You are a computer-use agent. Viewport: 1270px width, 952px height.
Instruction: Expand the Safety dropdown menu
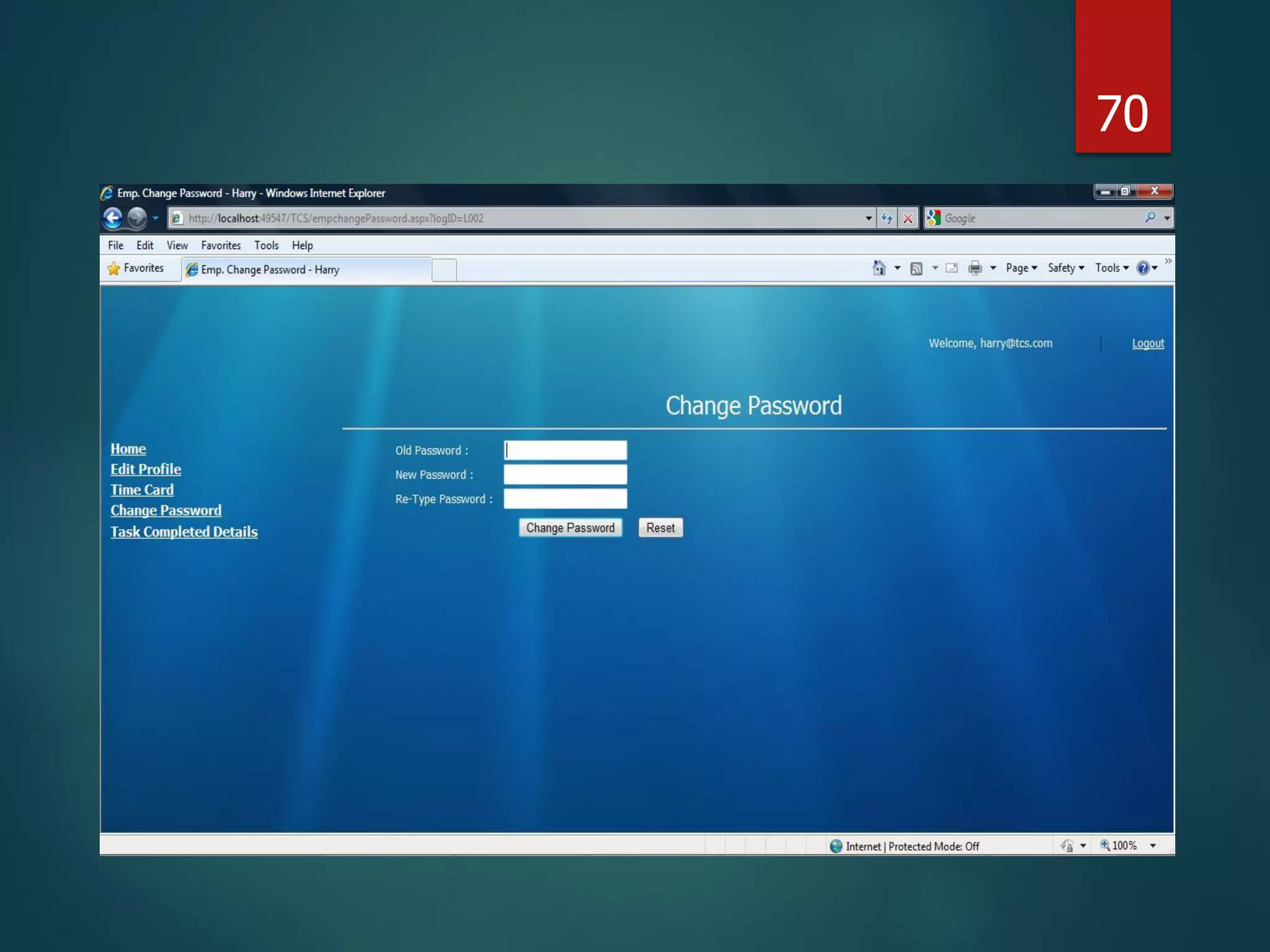pos(1065,268)
